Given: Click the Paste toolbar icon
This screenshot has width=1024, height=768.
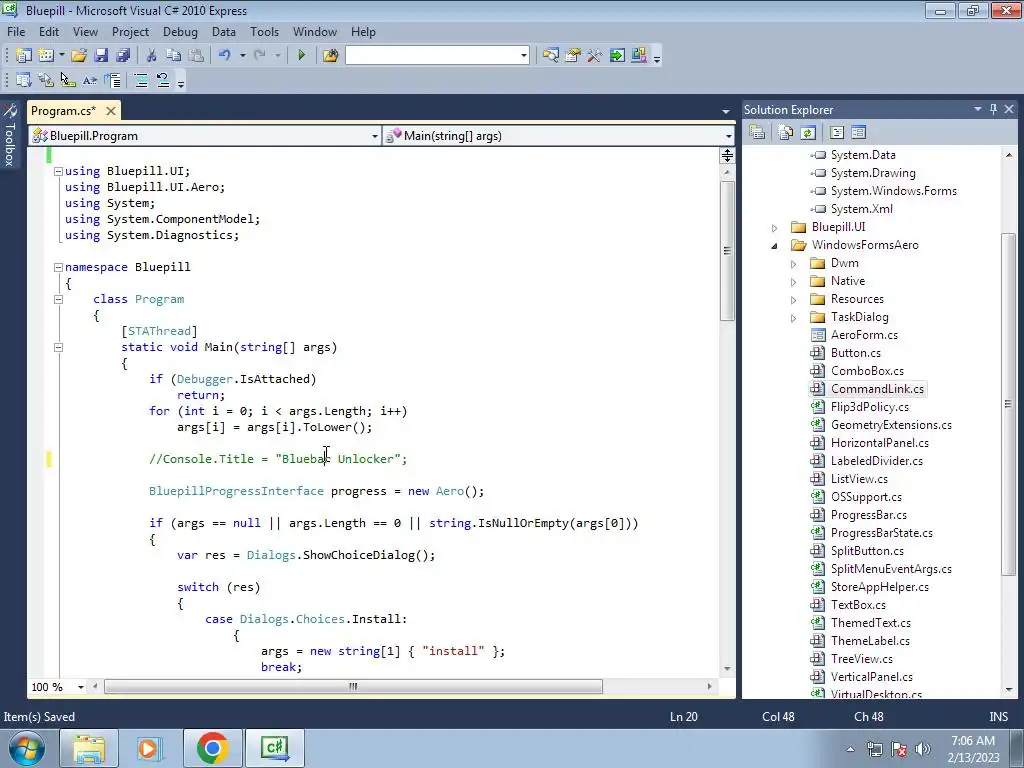Looking at the screenshot, I should coord(195,56).
